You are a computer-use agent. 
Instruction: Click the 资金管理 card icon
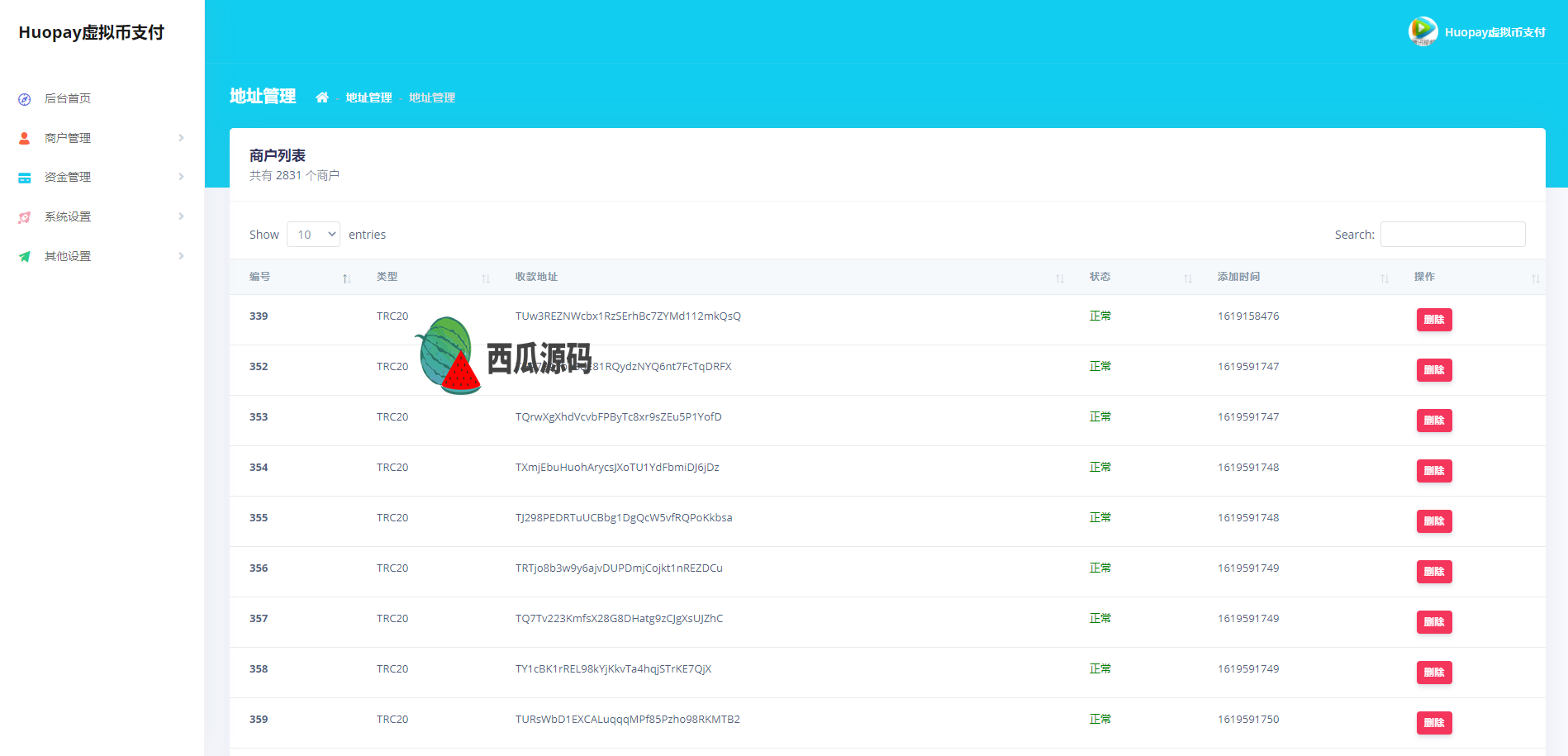pyautogui.click(x=25, y=178)
